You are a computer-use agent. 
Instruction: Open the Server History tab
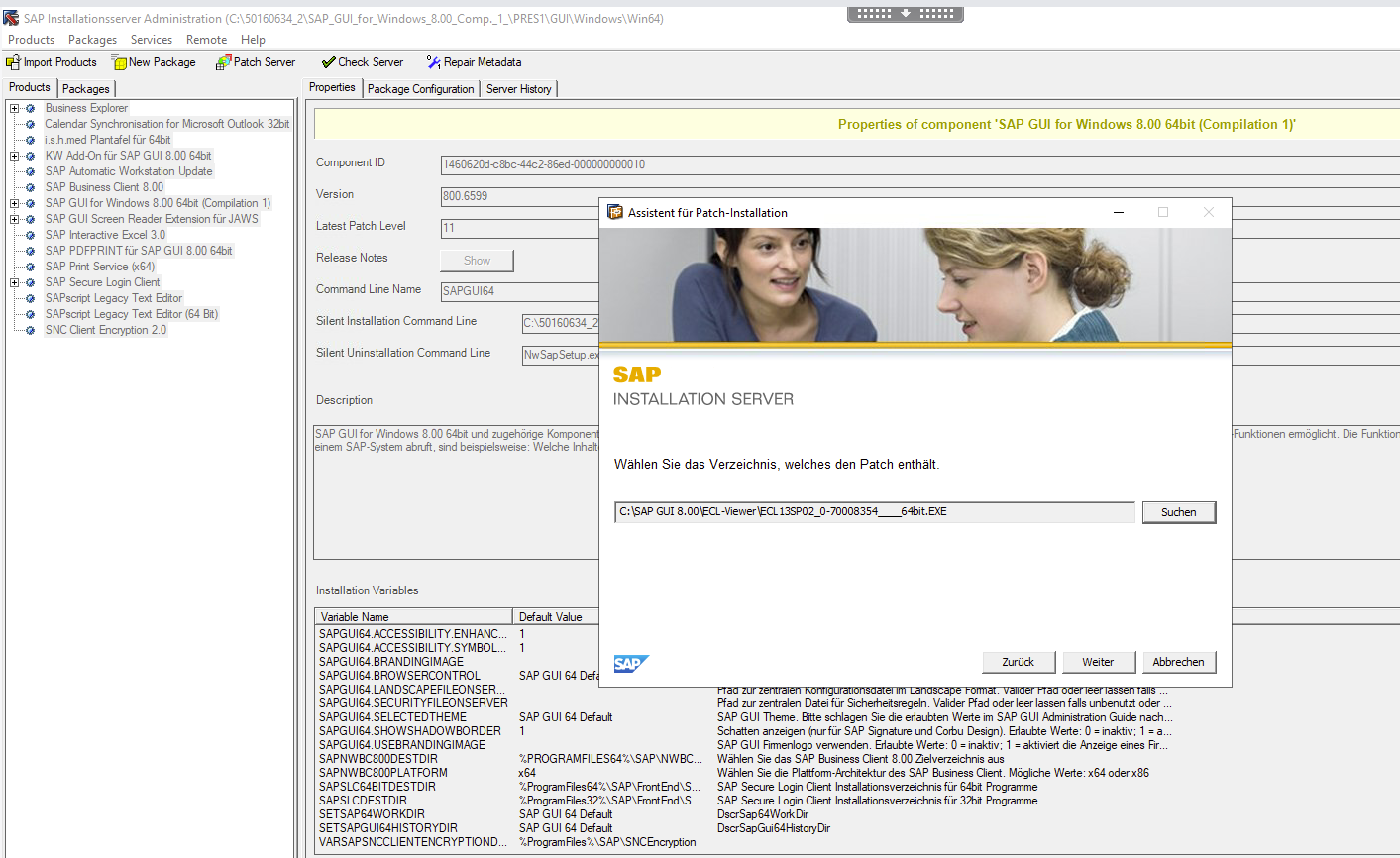click(519, 88)
